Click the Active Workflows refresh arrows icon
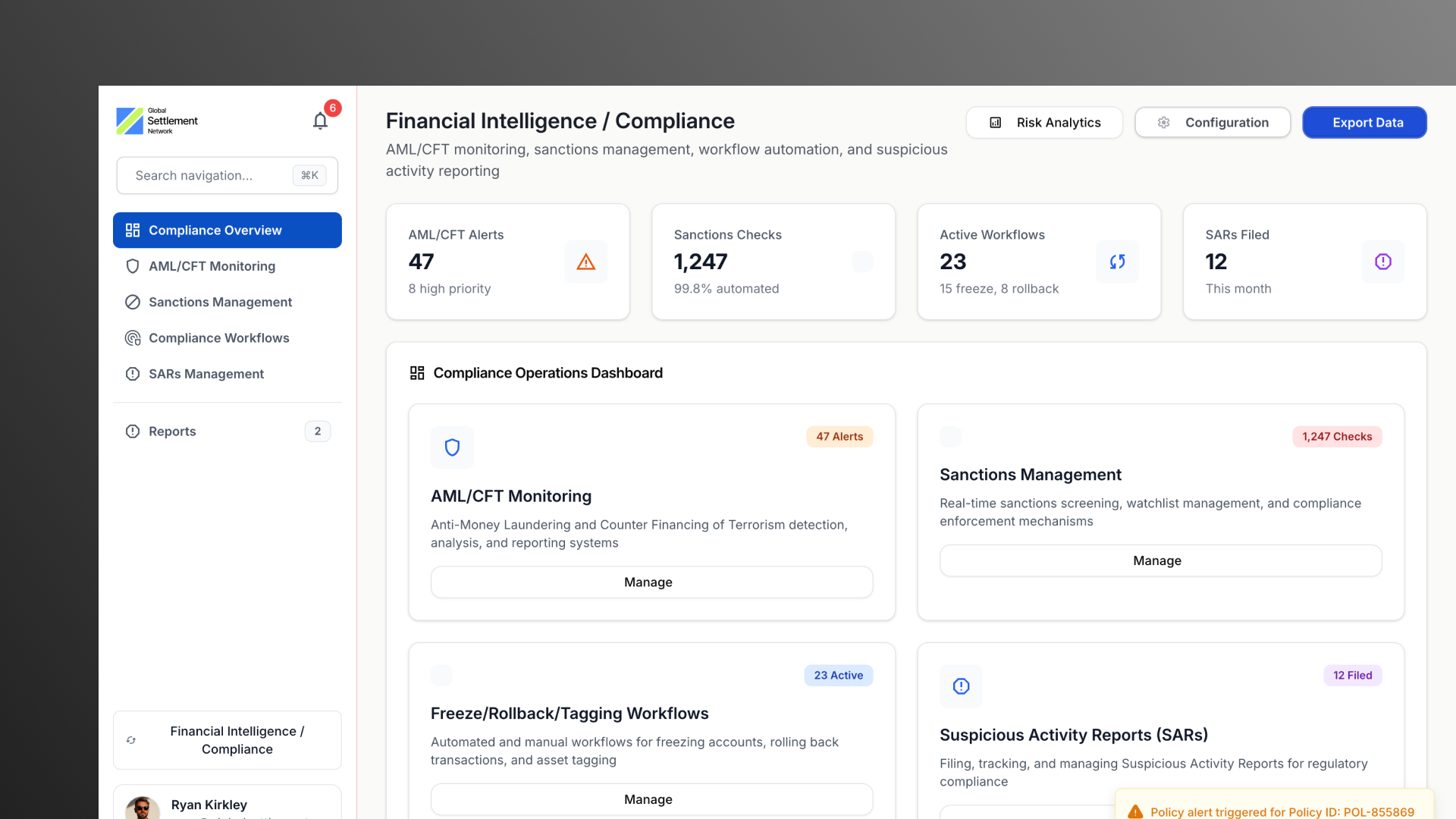 [1117, 262]
